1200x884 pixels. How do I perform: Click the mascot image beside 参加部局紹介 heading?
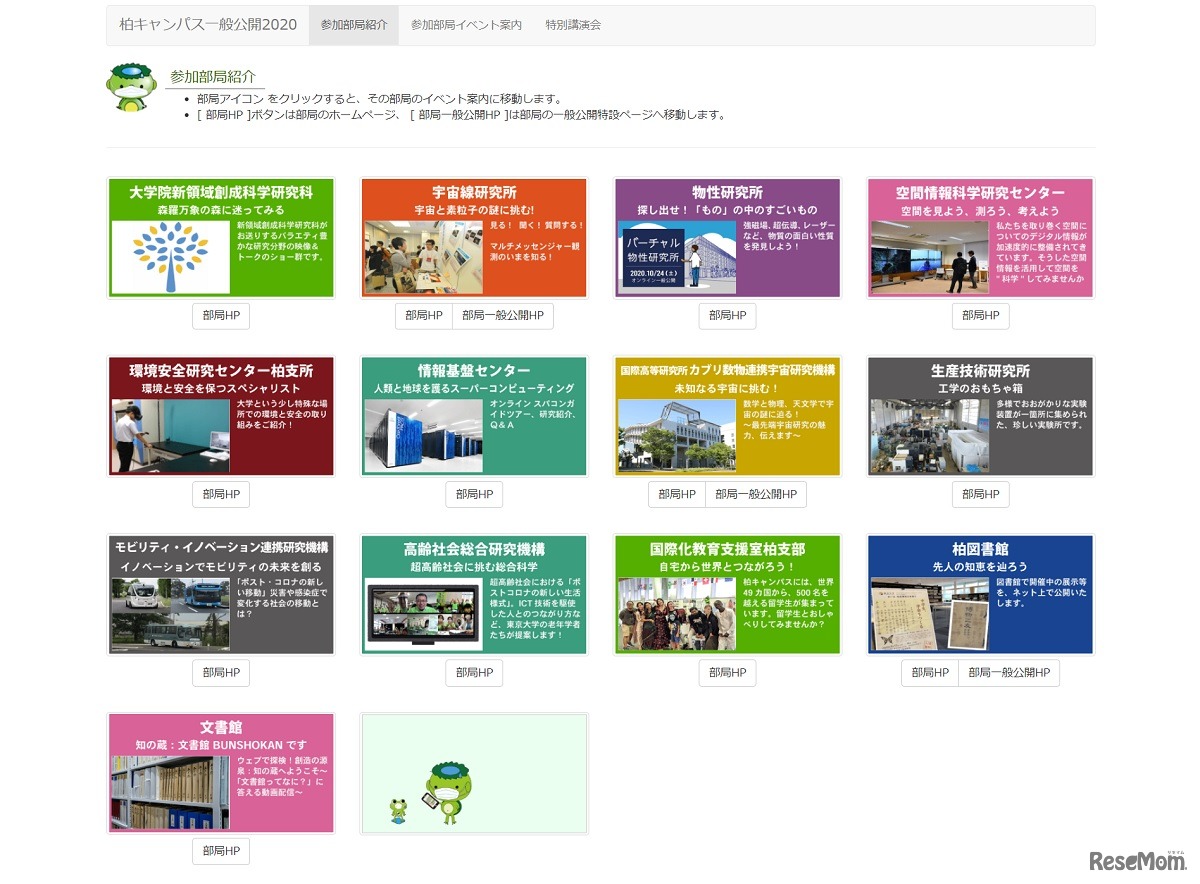(131, 89)
